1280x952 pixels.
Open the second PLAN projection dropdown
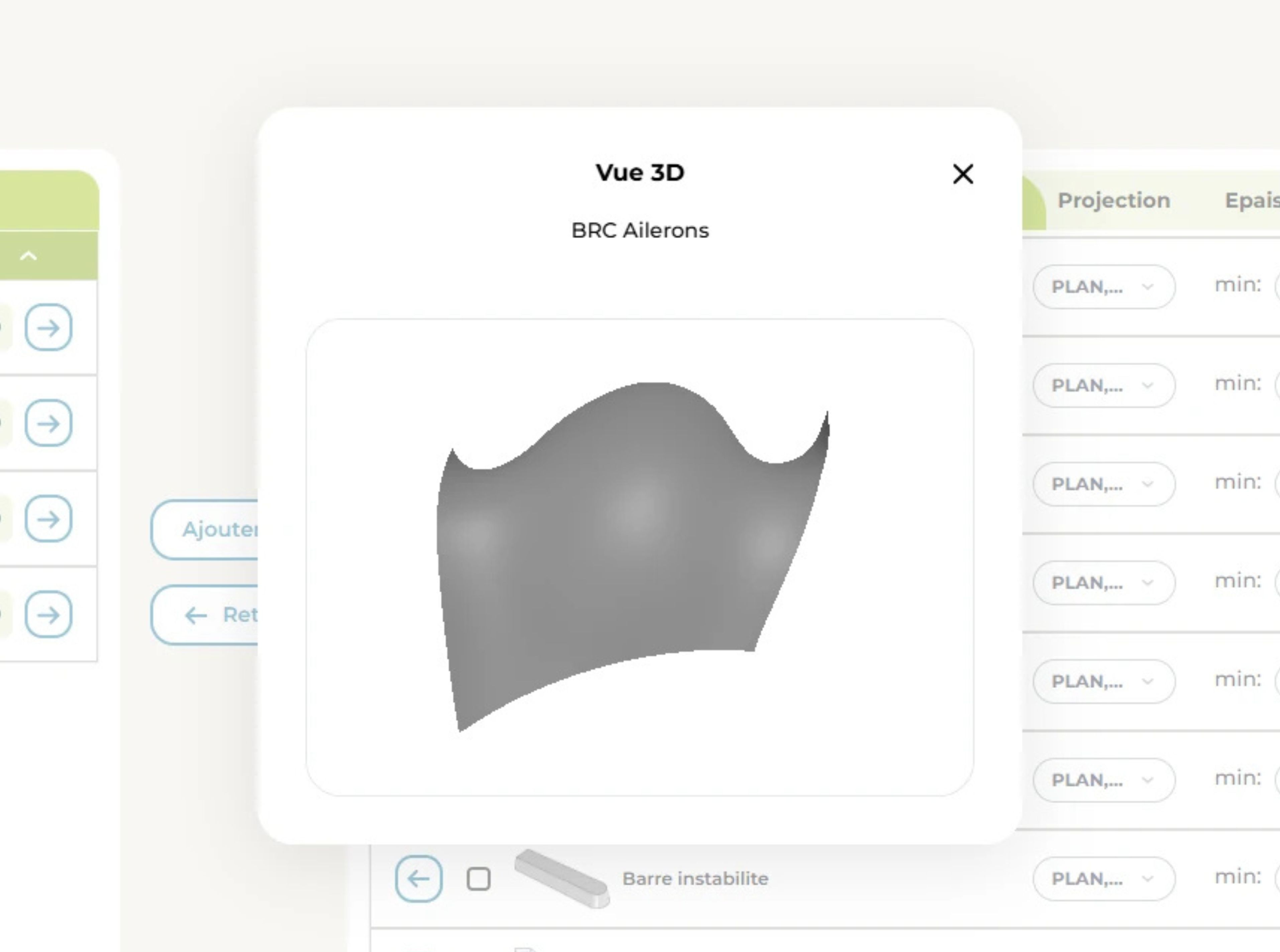1103,385
